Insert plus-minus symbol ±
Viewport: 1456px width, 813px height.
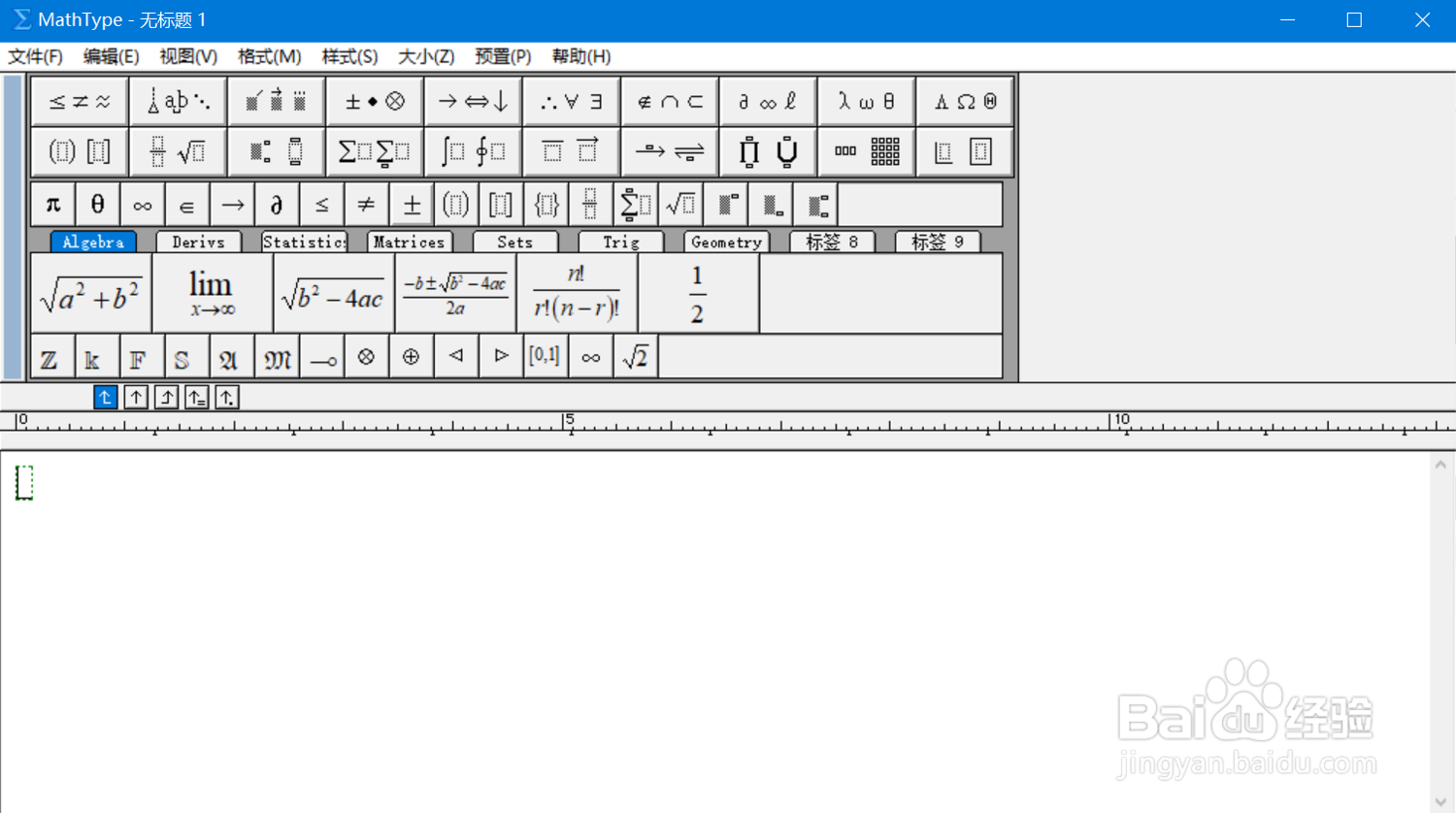pos(412,204)
